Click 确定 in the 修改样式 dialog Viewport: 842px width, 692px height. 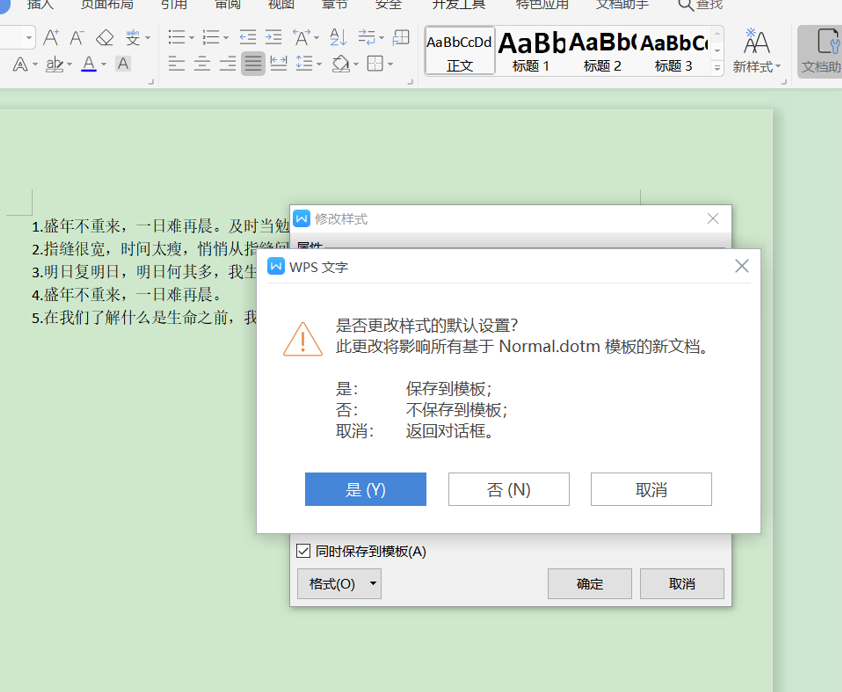coord(590,584)
